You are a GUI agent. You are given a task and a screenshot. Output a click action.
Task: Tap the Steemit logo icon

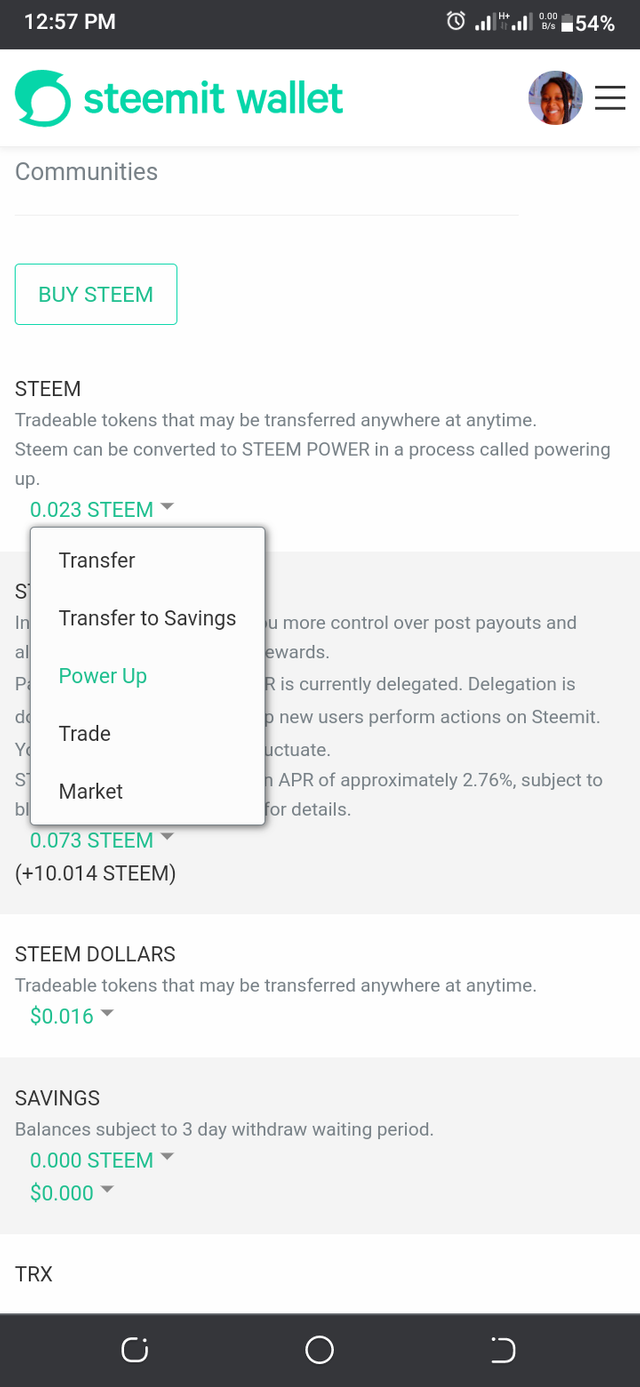click(x=43, y=98)
